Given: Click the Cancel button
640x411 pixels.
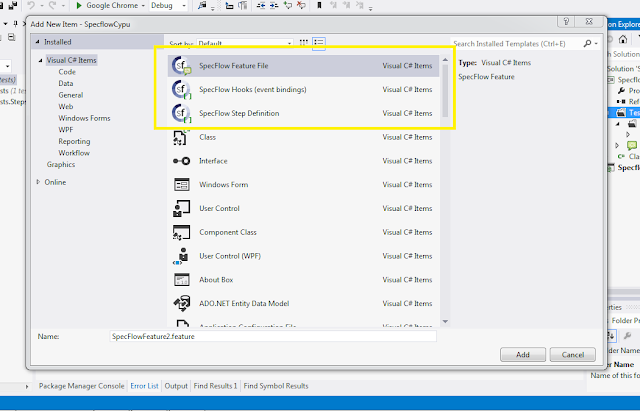Looking at the screenshot, I should coord(573,355).
